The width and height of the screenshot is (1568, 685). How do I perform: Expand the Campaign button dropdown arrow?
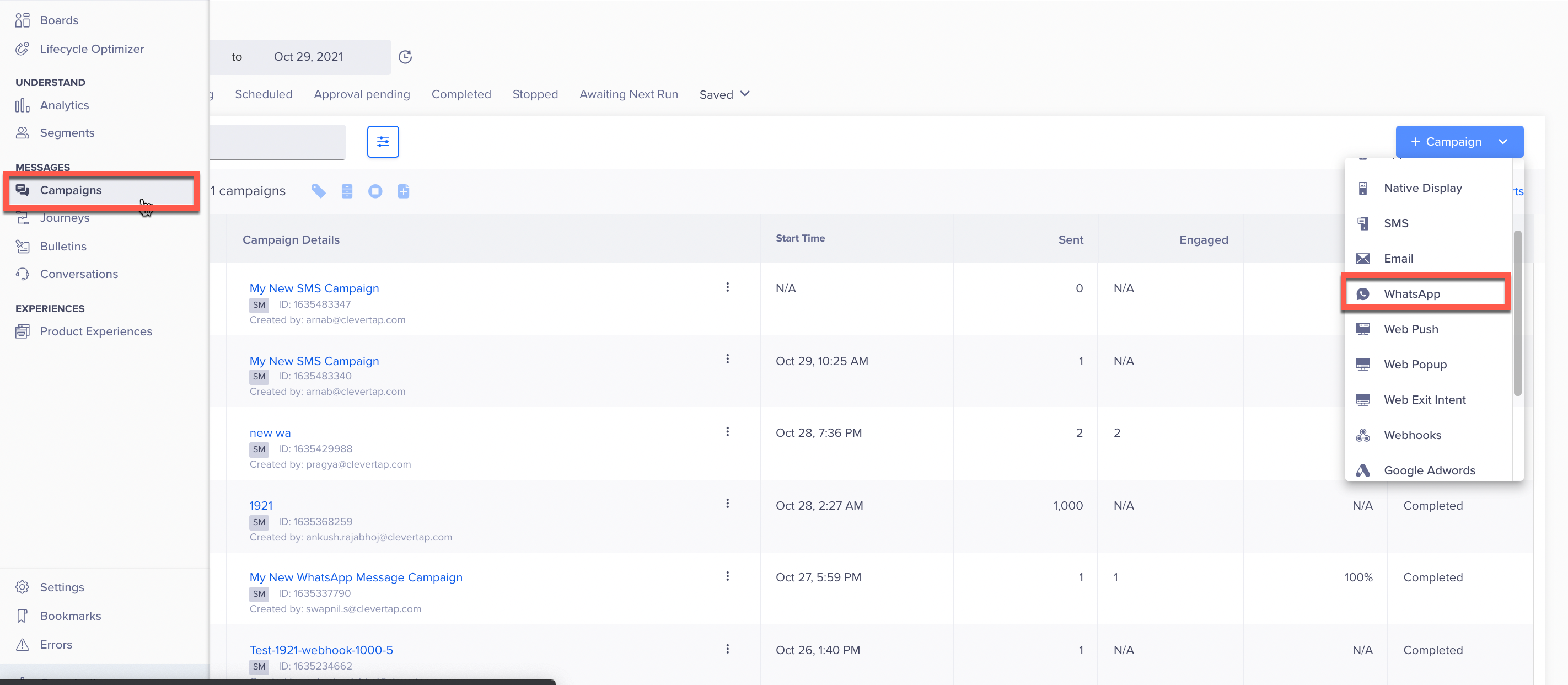click(1502, 142)
